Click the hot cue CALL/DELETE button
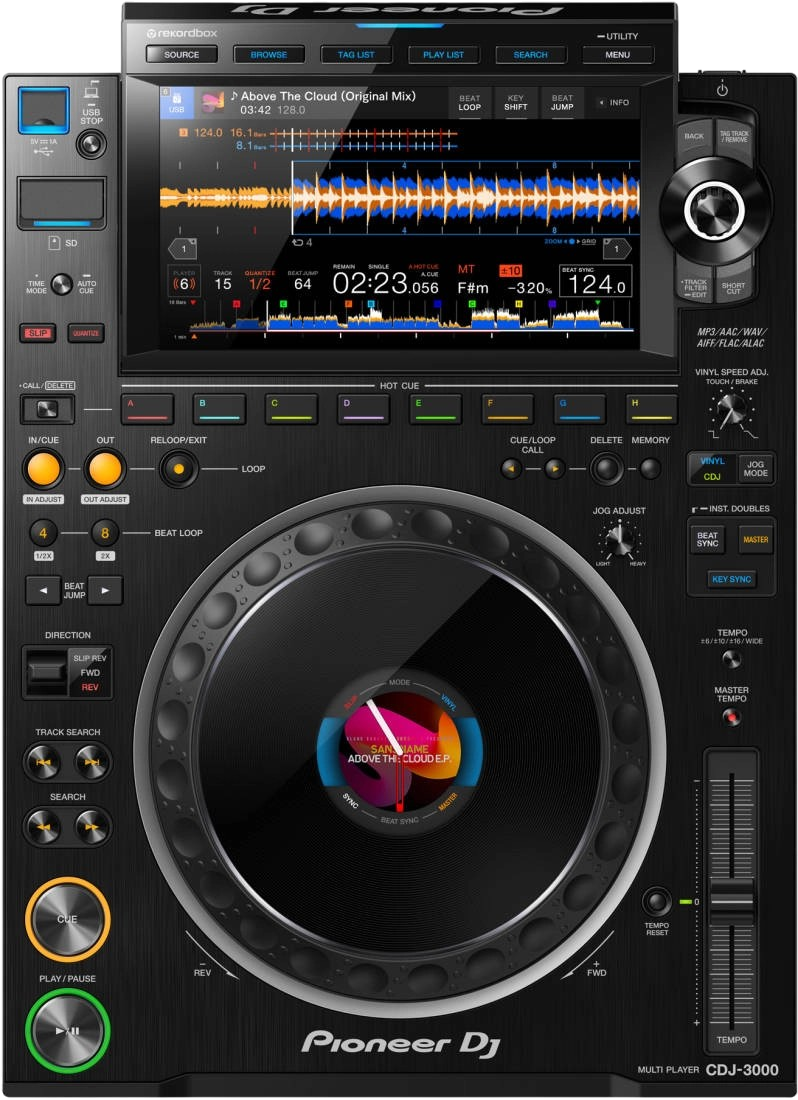Image resolution: width=798 pixels, height=1100 pixels. [x=47, y=409]
